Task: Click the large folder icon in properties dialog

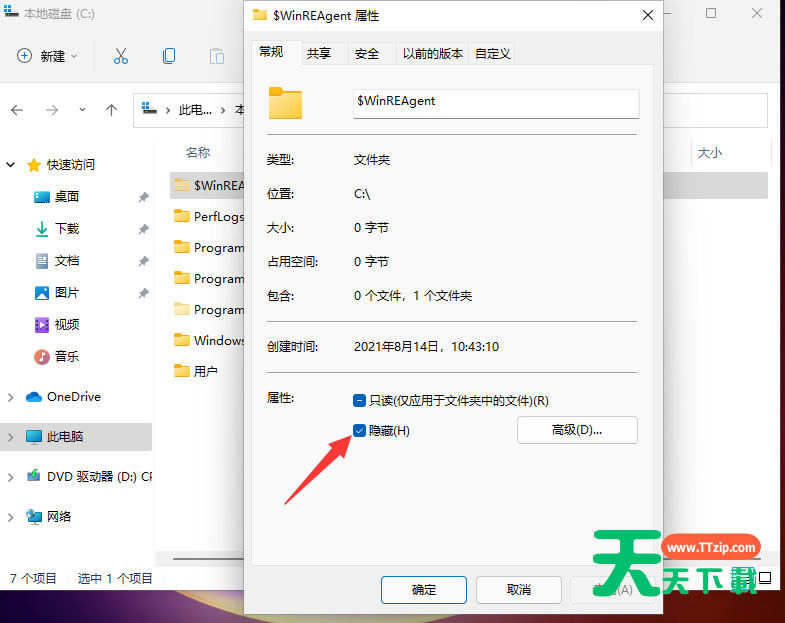Action: pos(285,103)
